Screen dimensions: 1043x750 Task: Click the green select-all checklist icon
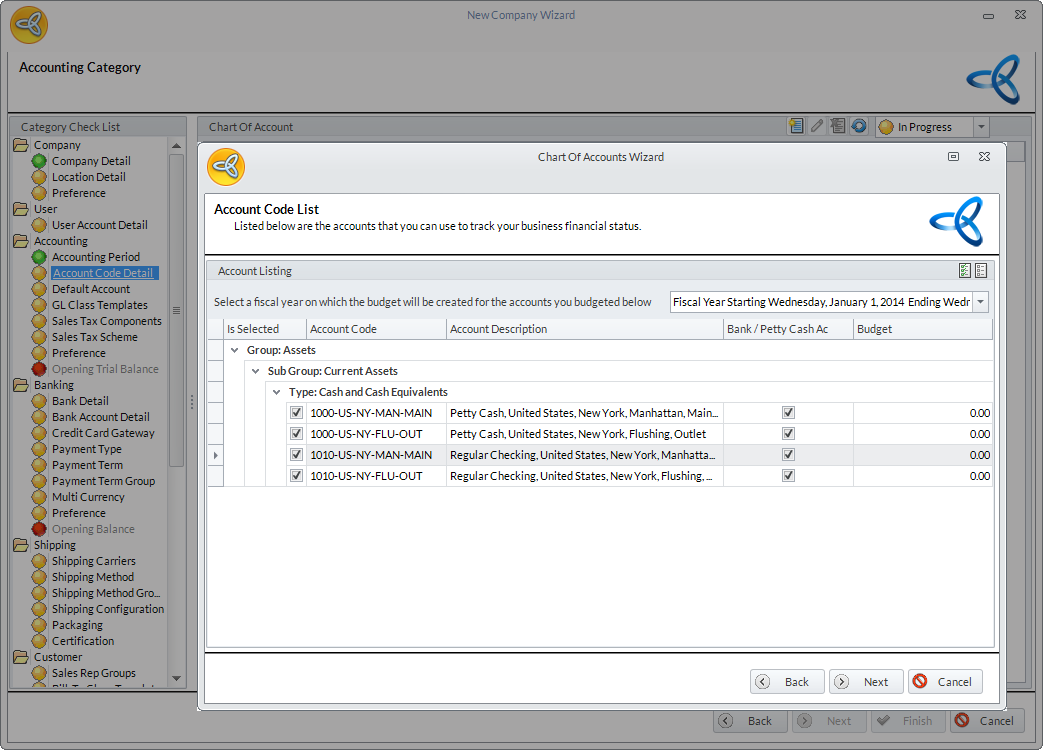point(964,271)
